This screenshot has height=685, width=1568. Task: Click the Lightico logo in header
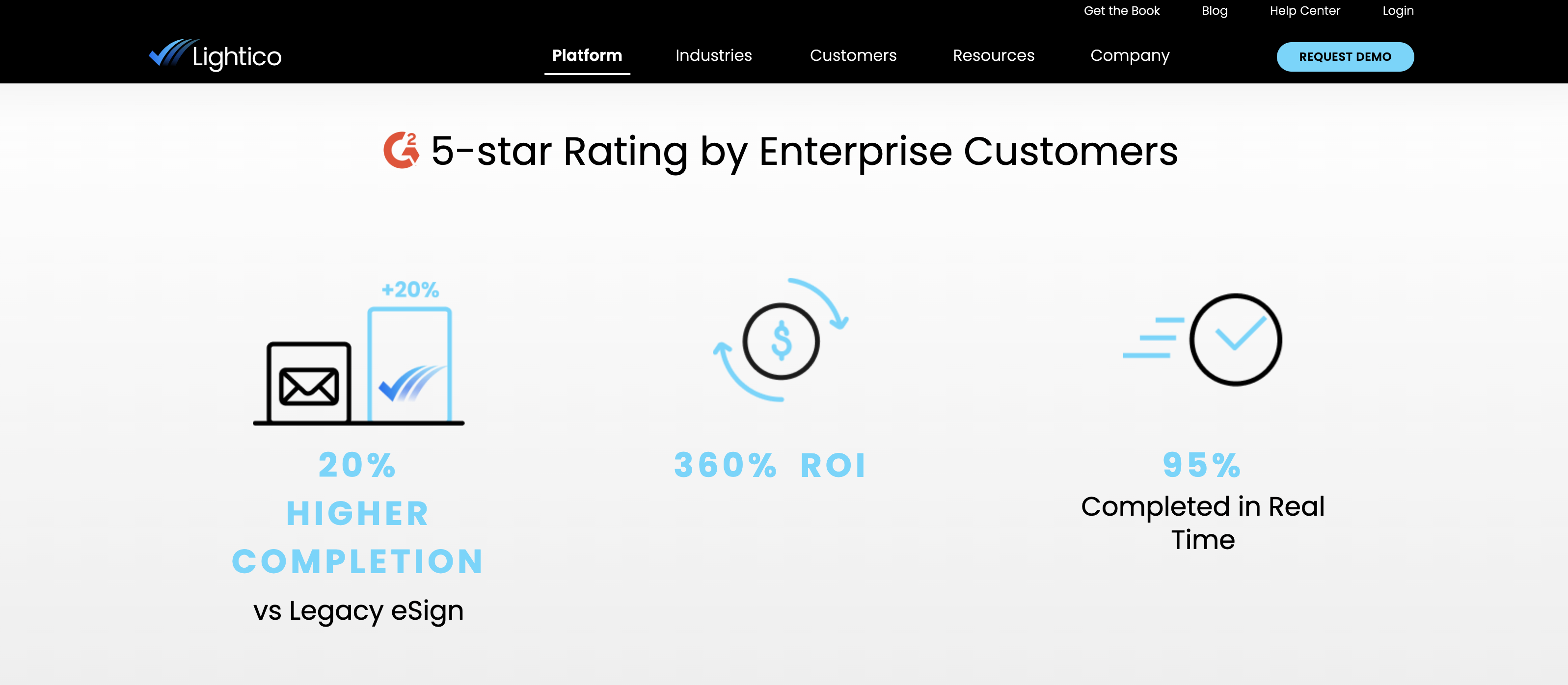point(215,55)
